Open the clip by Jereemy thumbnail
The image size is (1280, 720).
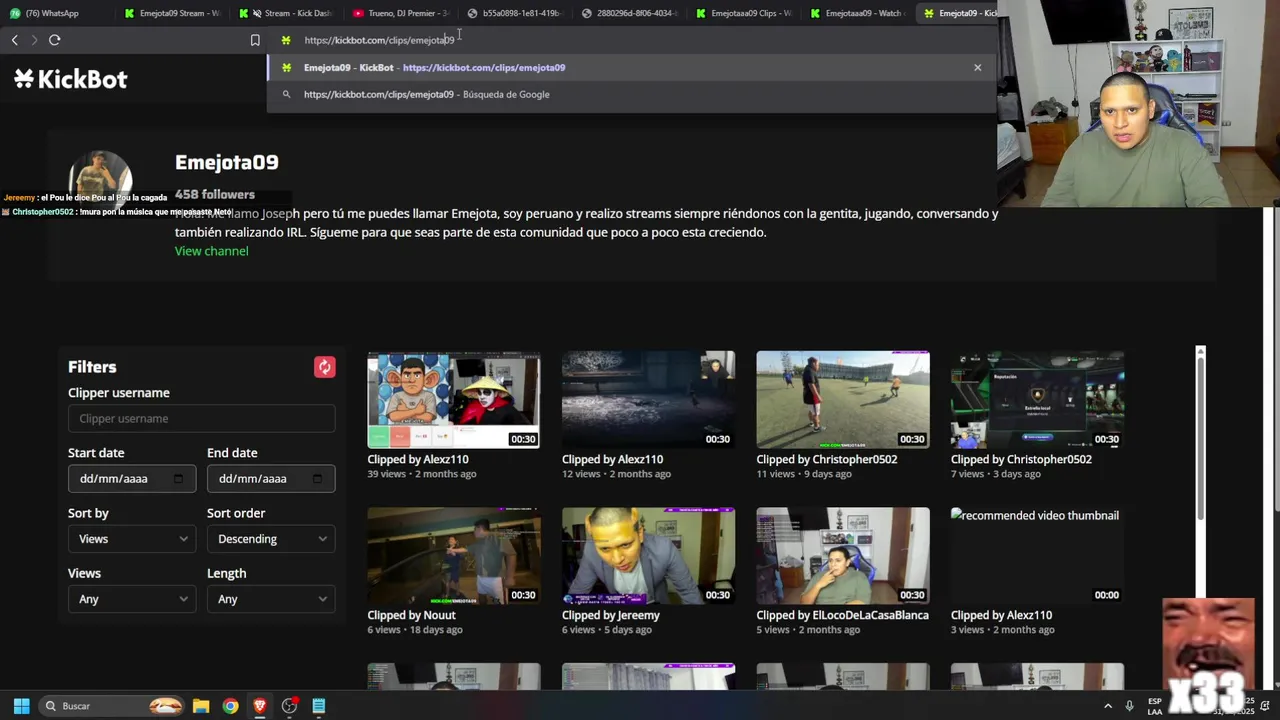648,555
